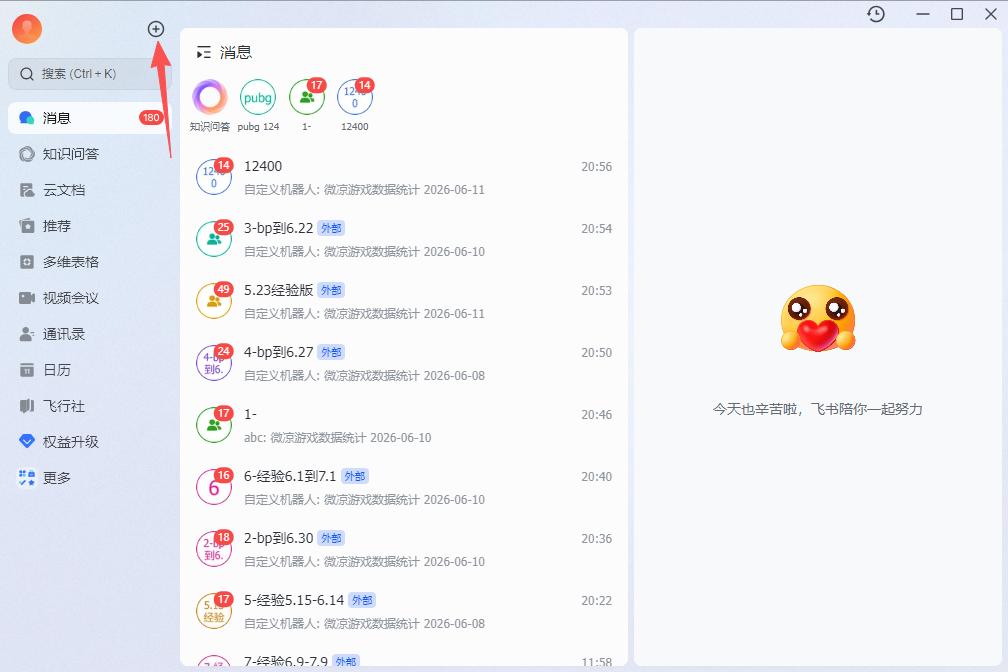Click the 20:56 timestamp
This screenshot has width=1008, height=672.
597,167
